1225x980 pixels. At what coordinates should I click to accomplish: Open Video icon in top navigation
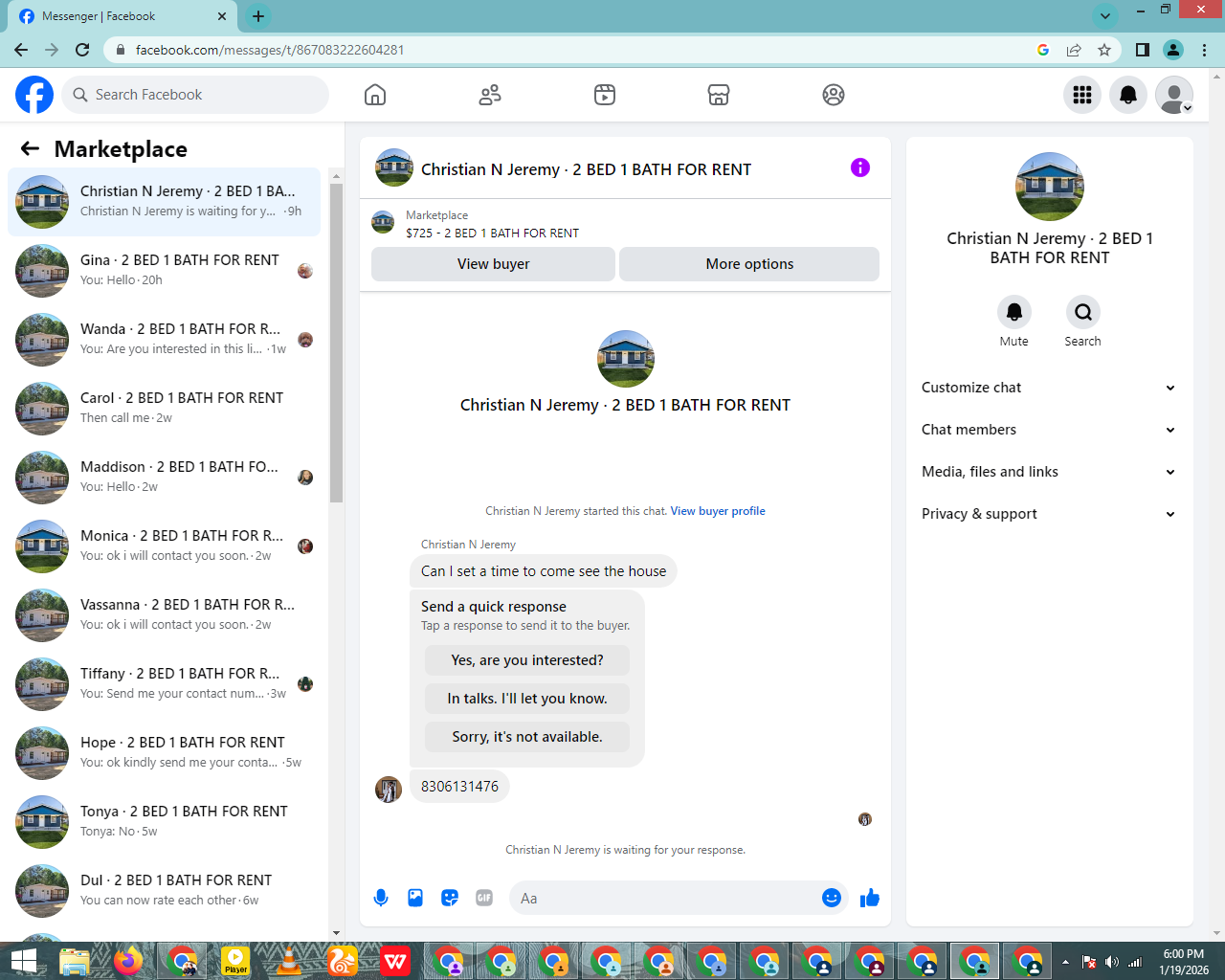point(605,95)
